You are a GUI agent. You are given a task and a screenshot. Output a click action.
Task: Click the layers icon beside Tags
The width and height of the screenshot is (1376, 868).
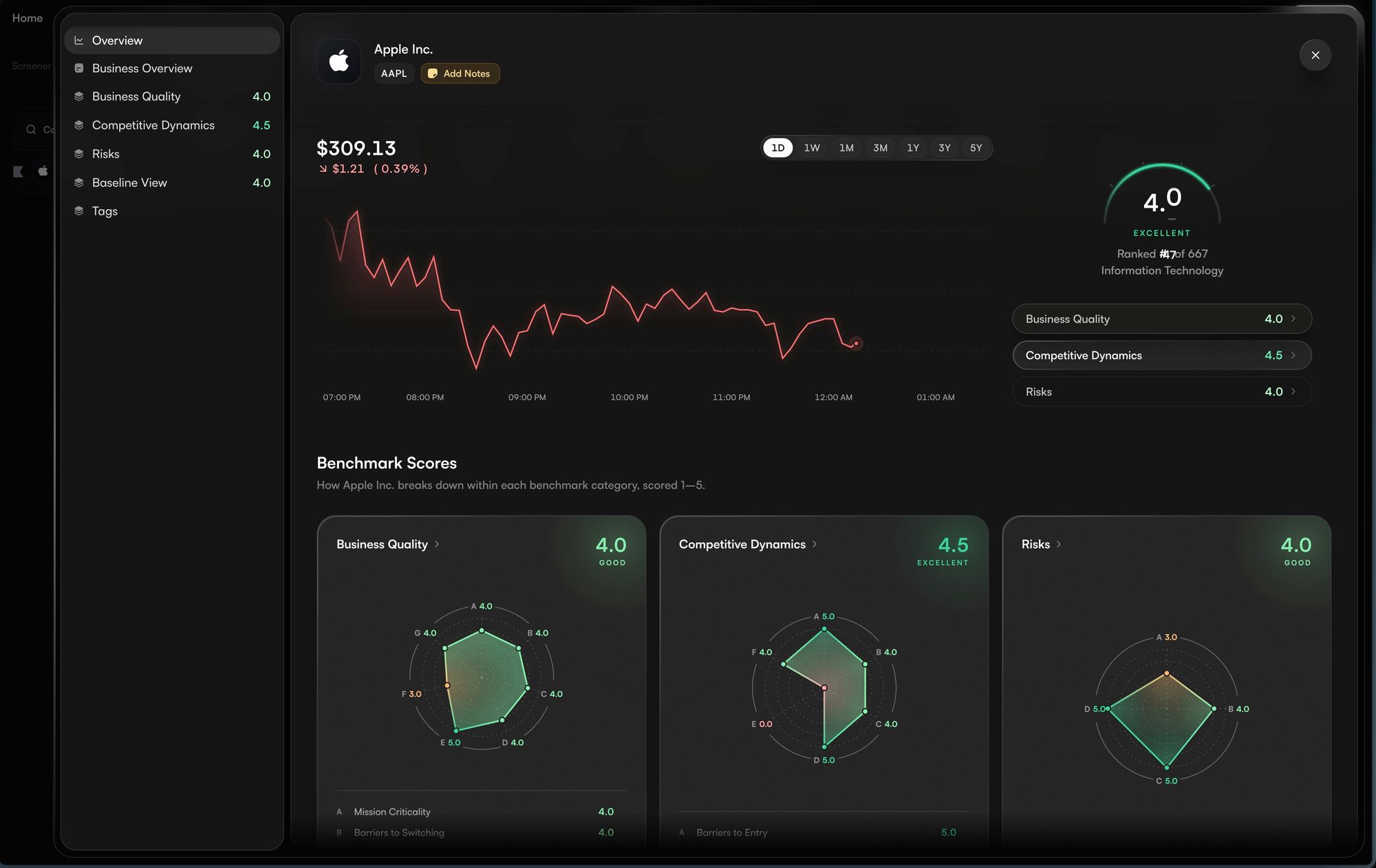79,211
